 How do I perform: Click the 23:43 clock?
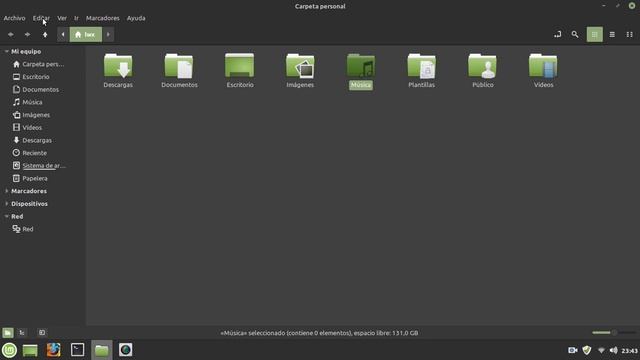(629, 351)
